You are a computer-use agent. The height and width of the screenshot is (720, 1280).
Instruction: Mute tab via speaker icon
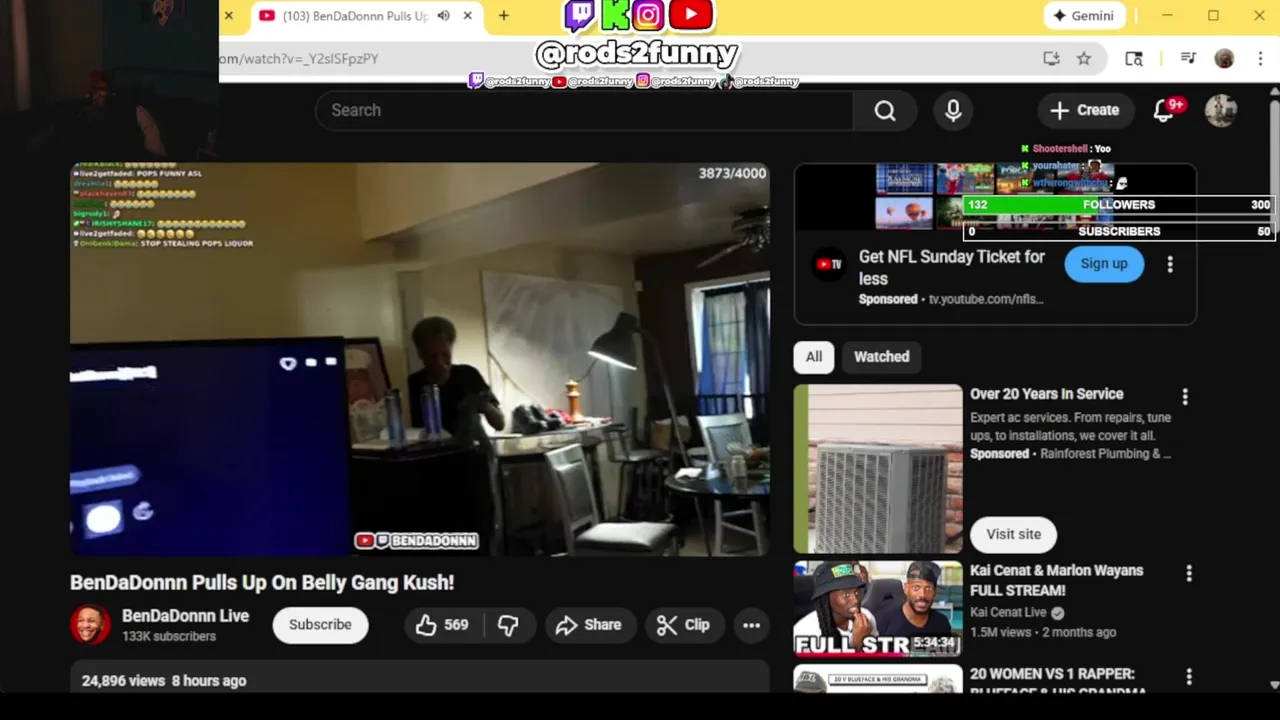(x=443, y=16)
